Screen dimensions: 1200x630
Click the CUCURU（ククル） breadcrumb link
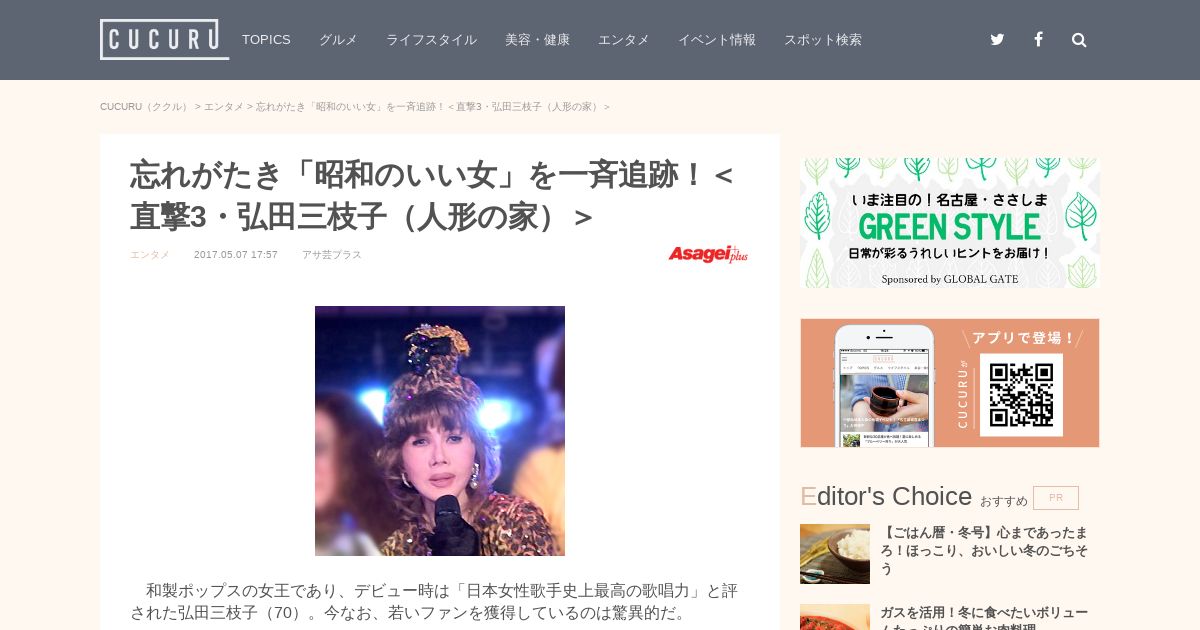pyautogui.click(x=146, y=107)
